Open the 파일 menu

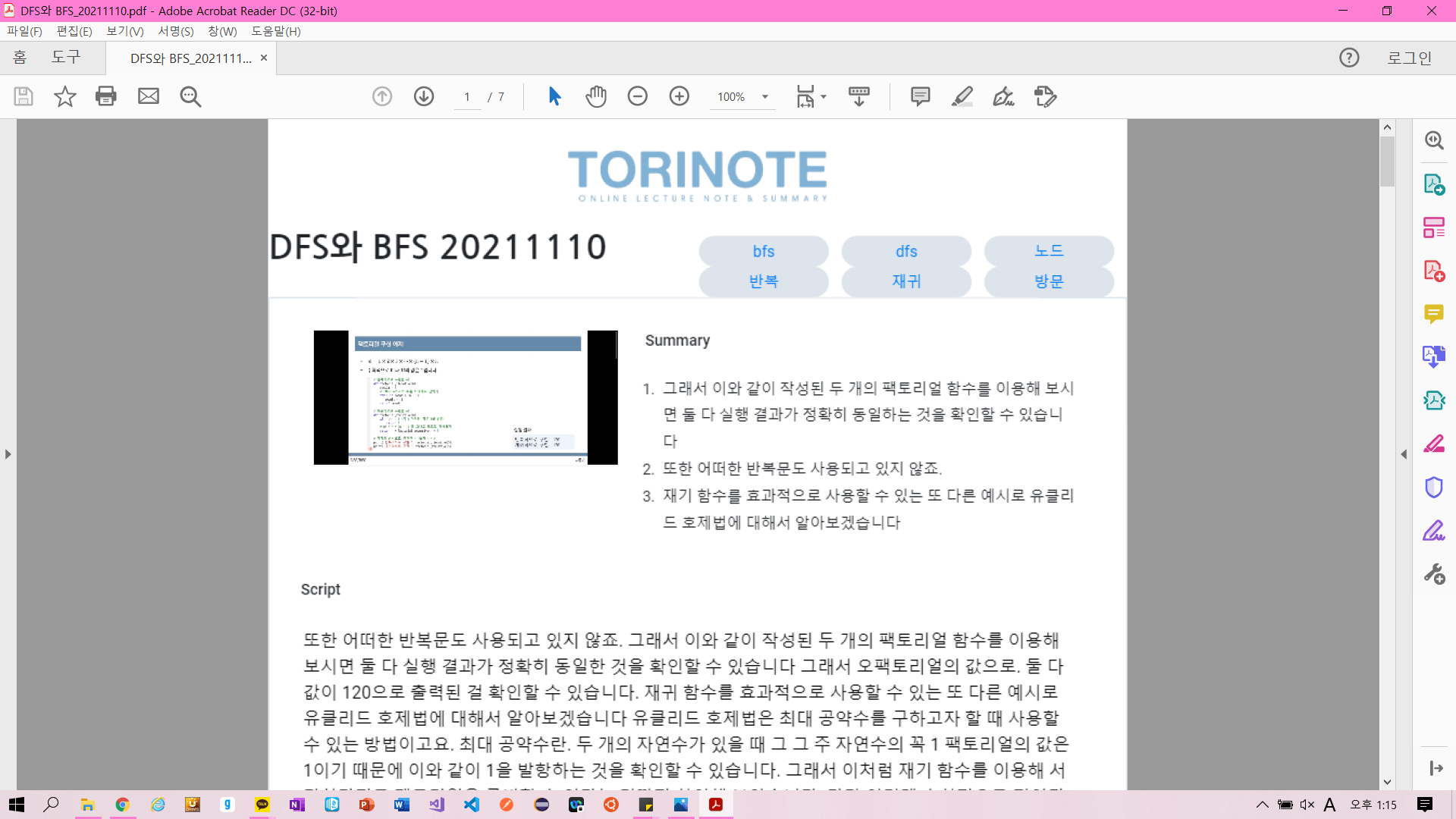point(24,31)
